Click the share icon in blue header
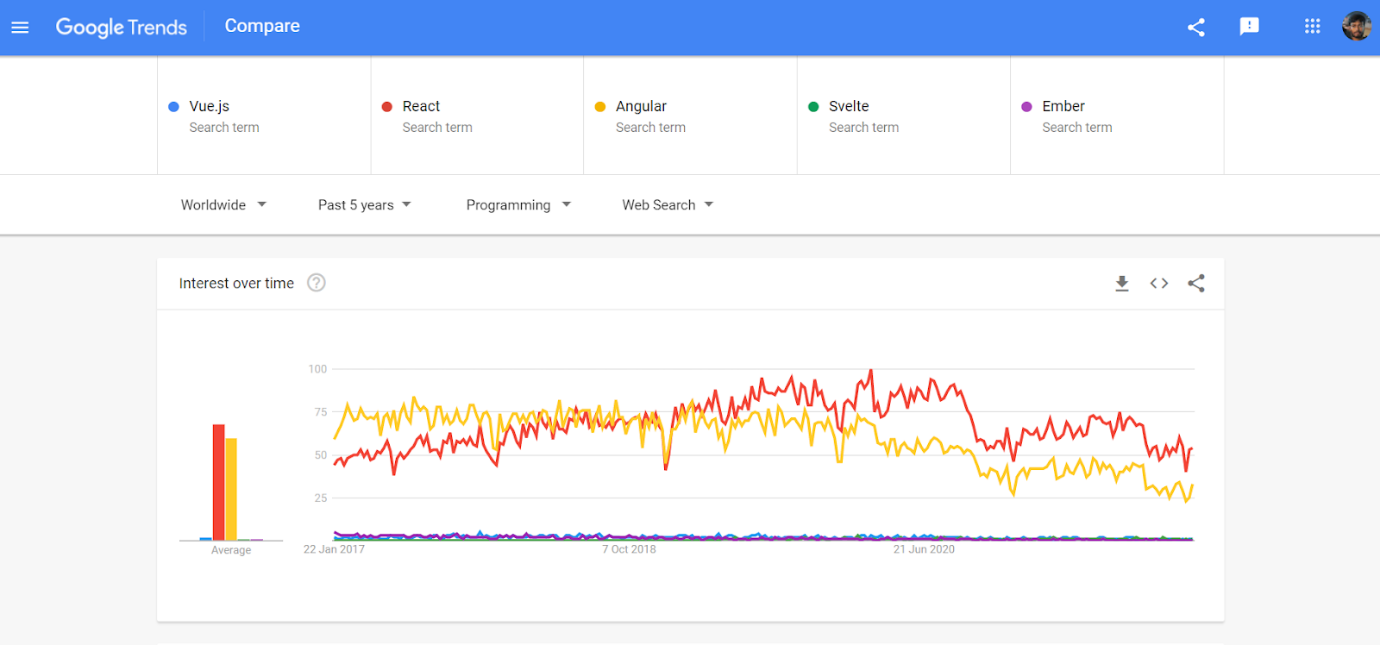 [x=1196, y=27]
